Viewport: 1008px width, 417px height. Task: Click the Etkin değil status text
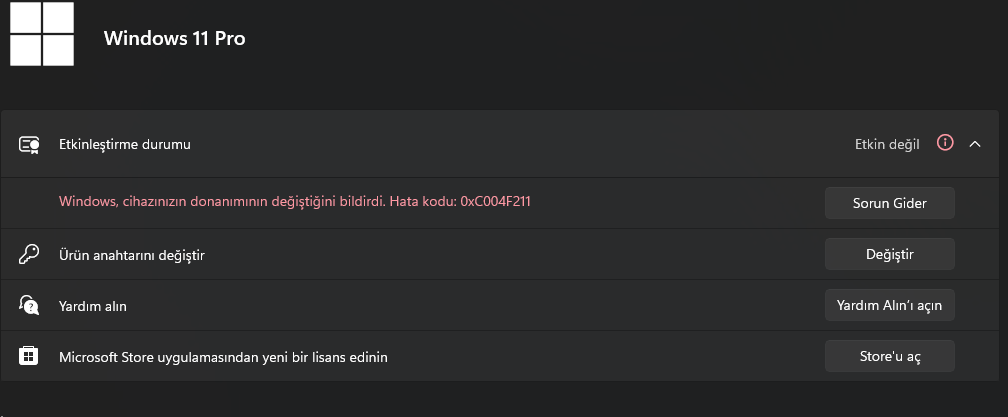pos(887,145)
